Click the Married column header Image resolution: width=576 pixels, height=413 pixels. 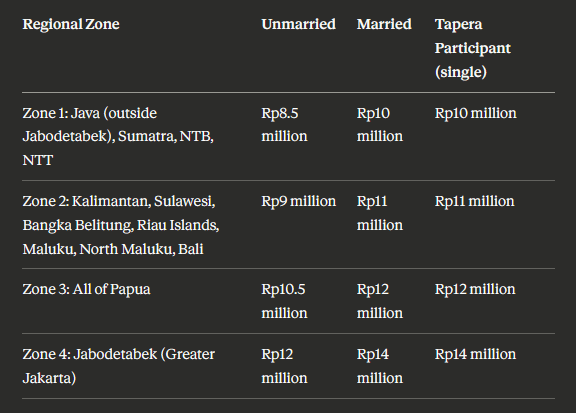coord(384,24)
